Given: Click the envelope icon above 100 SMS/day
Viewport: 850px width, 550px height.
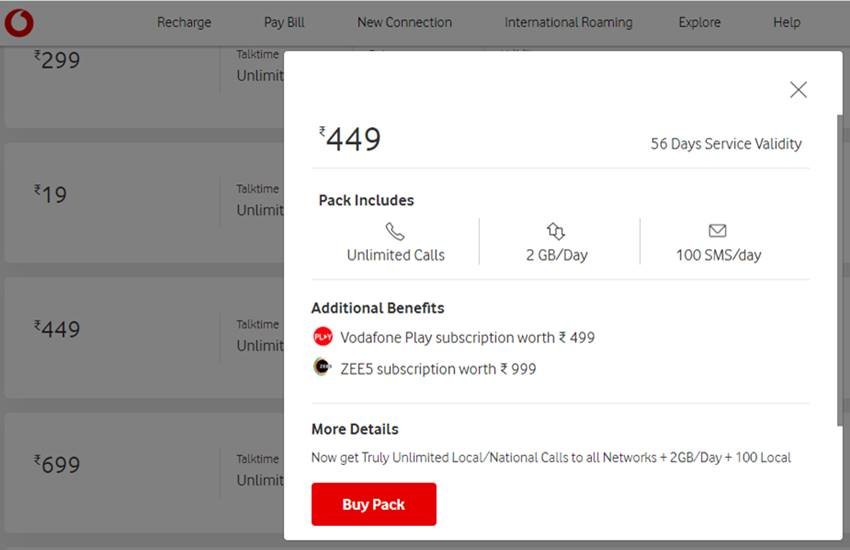Looking at the screenshot, I should (717, 230).
